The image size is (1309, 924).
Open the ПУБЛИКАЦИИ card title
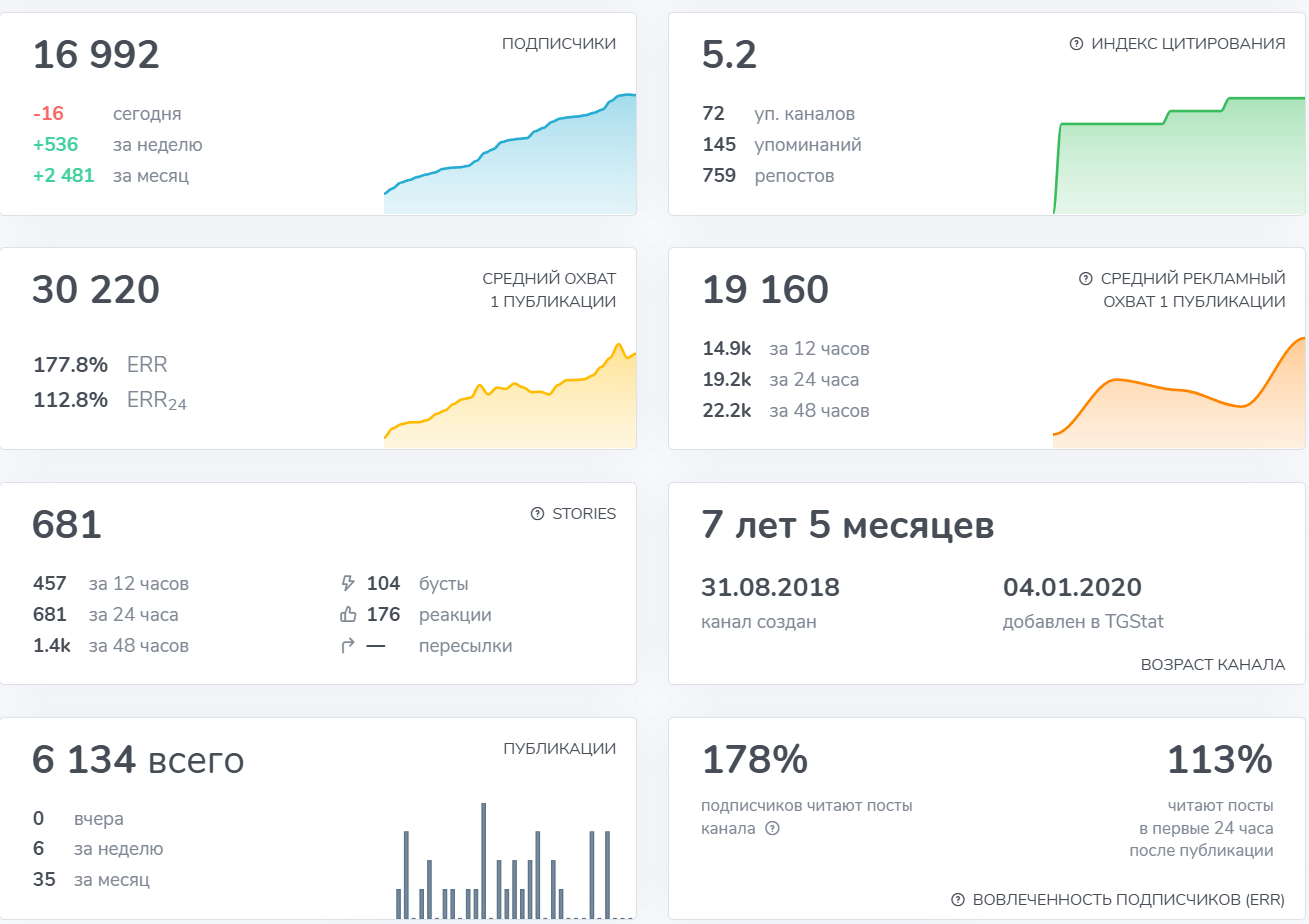(559, 748)
